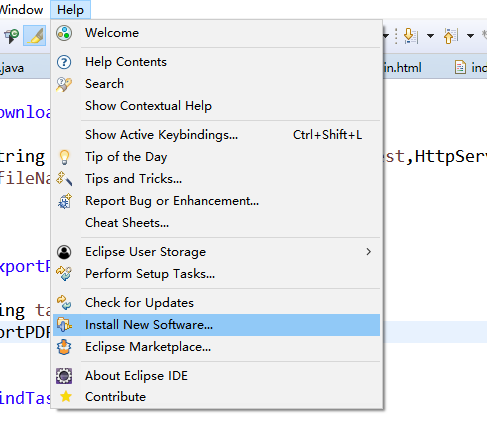Click the Search help icon

(64, 84)
